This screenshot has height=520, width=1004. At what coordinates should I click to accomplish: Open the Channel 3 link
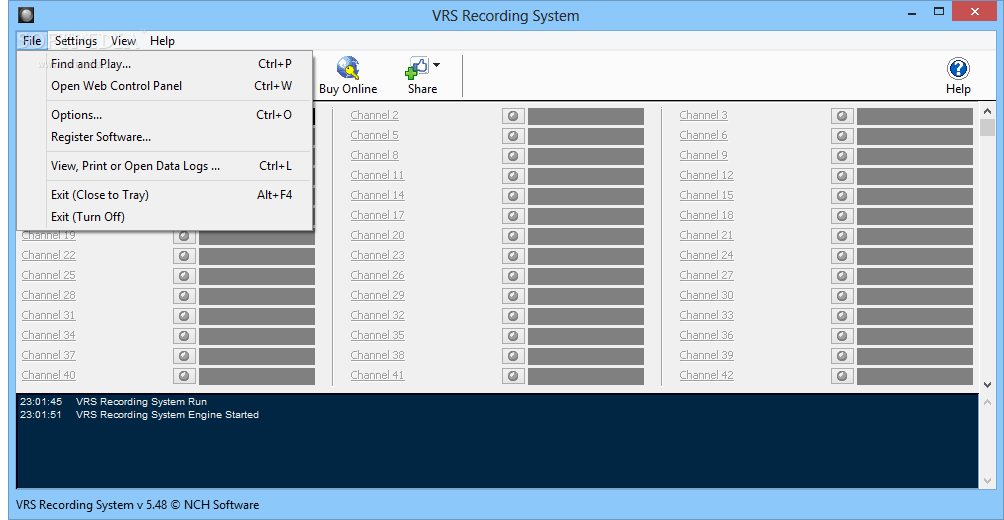(x=704, y=115)
